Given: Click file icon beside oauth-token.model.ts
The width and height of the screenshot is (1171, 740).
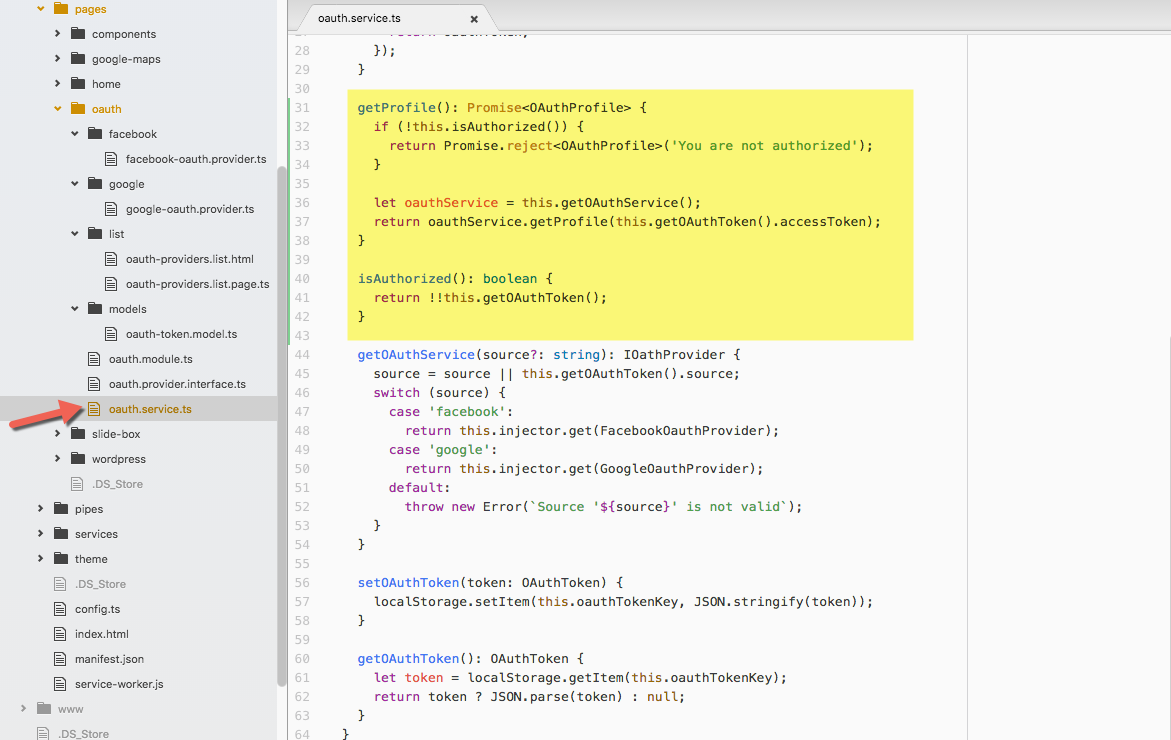Looking at the screenshot, I should pyautogui.click(x=111, y=334).
